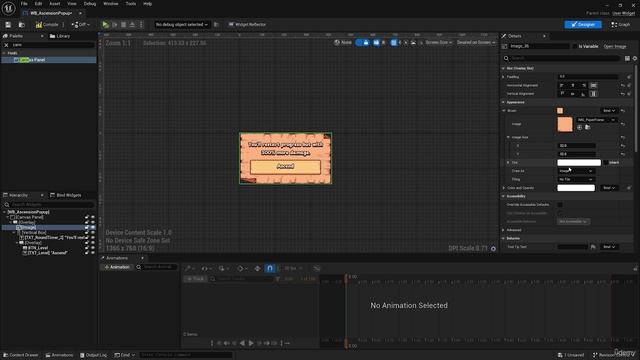Image resolution: width=640 pixels, height=360 pixels.
Task: Select BTN_Level in the hierarchy
Action: (38, 248)
